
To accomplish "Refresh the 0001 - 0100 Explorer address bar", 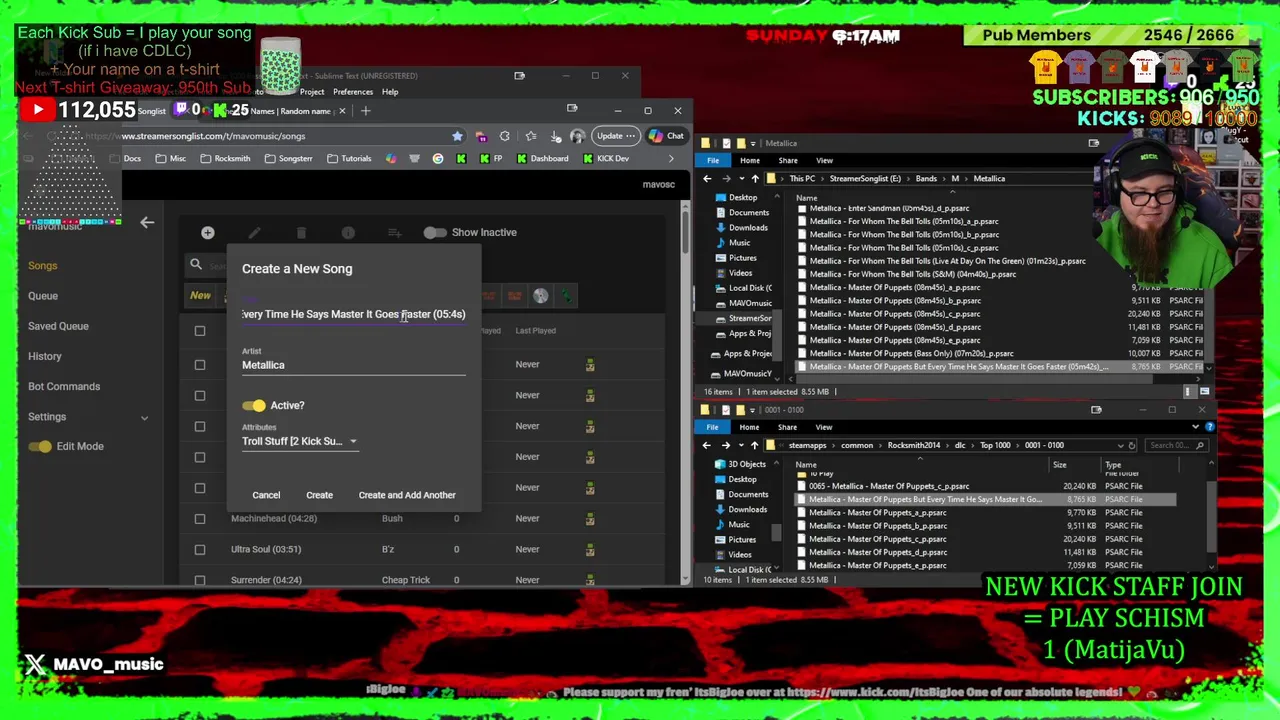I will 1131,445.
